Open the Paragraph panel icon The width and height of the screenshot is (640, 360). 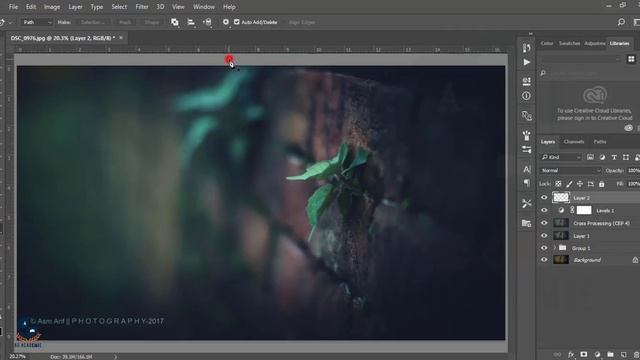coord(527,183)
